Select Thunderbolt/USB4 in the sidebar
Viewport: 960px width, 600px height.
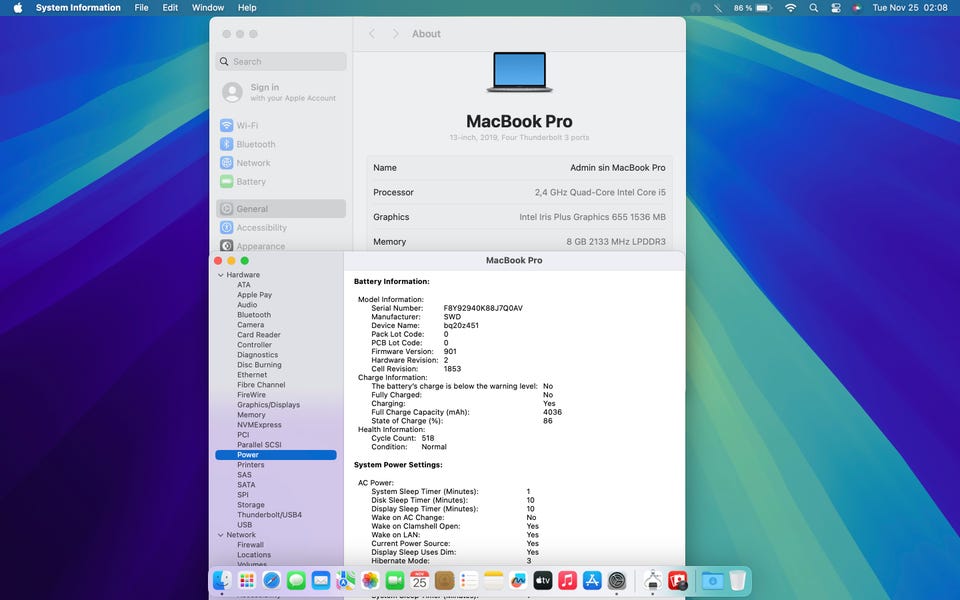pyautogui.click(x=269, y=515)
